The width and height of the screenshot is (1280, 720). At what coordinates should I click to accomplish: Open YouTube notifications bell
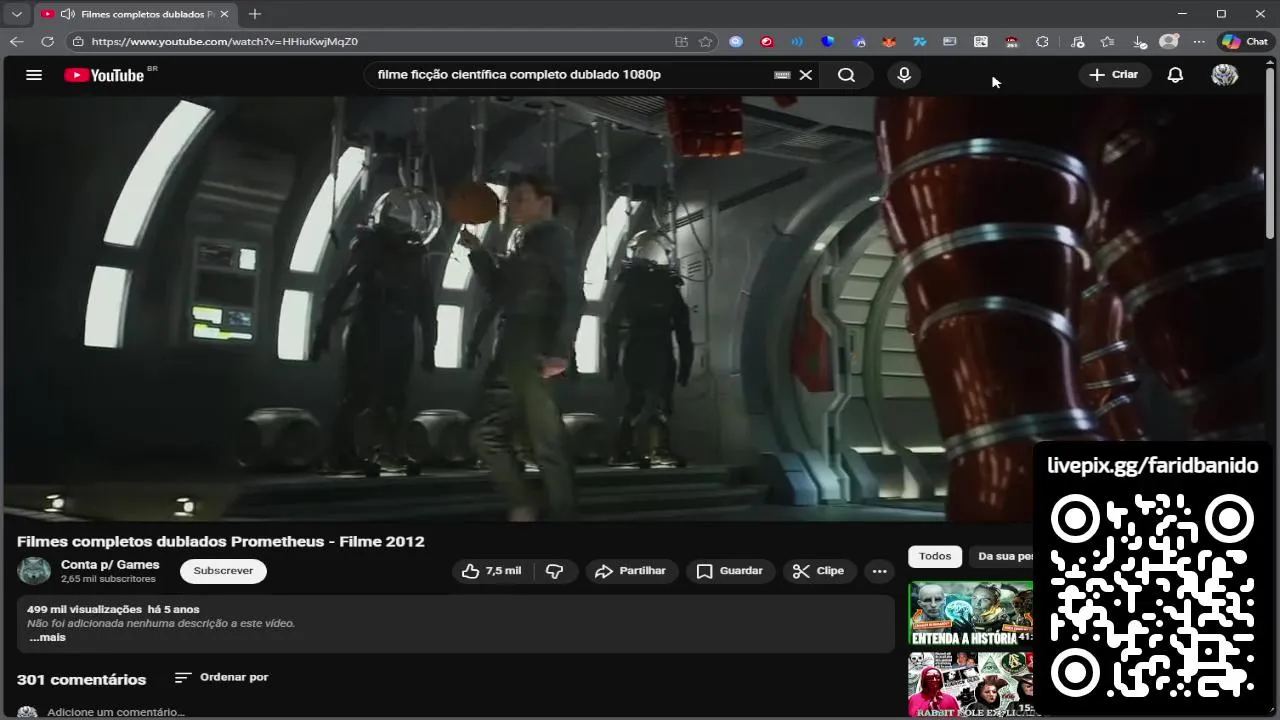(x=1175, y=75)
